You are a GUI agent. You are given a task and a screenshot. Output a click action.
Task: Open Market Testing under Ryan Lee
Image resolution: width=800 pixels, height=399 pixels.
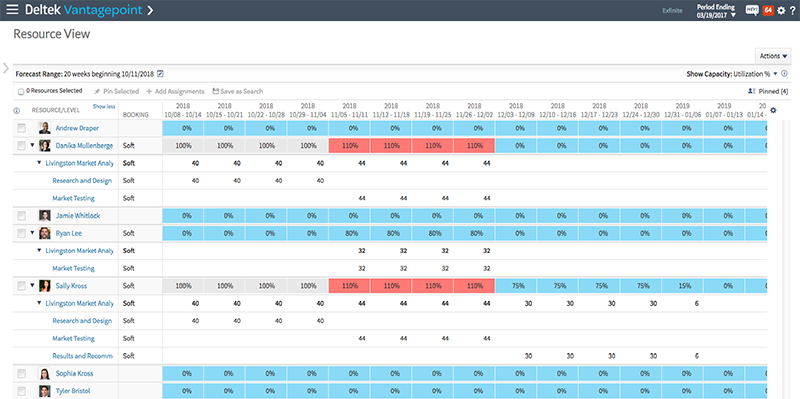point(73,268)
